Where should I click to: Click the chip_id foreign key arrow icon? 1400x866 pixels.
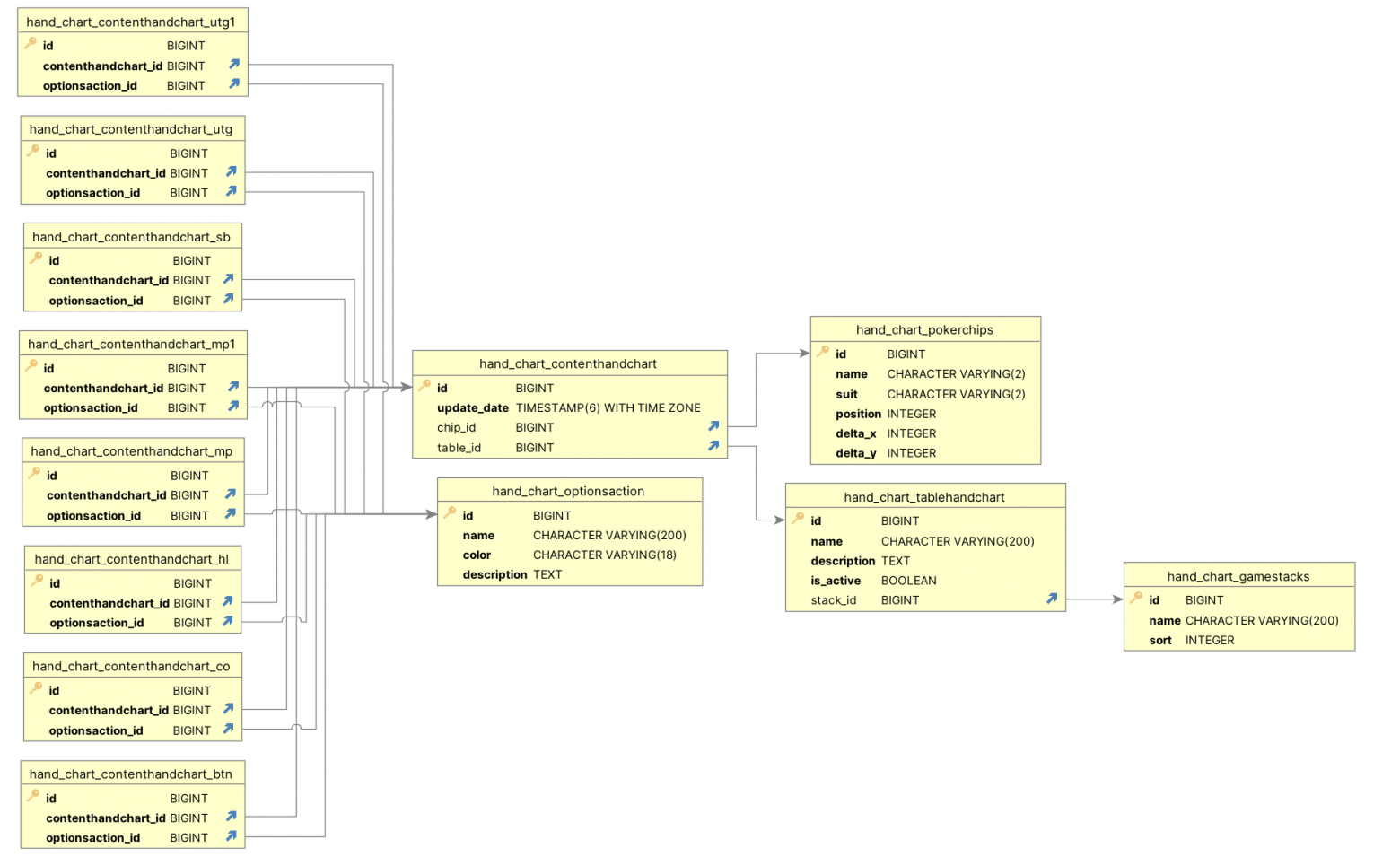[x=713, y=426]
